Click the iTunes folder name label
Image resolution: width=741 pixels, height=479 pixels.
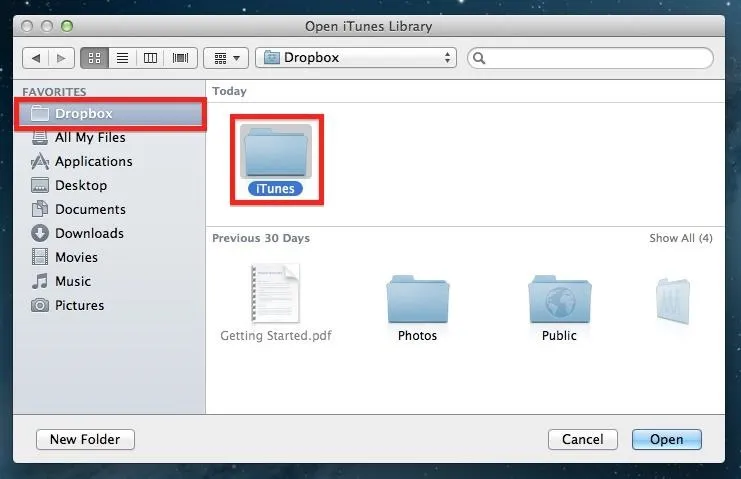275,189
